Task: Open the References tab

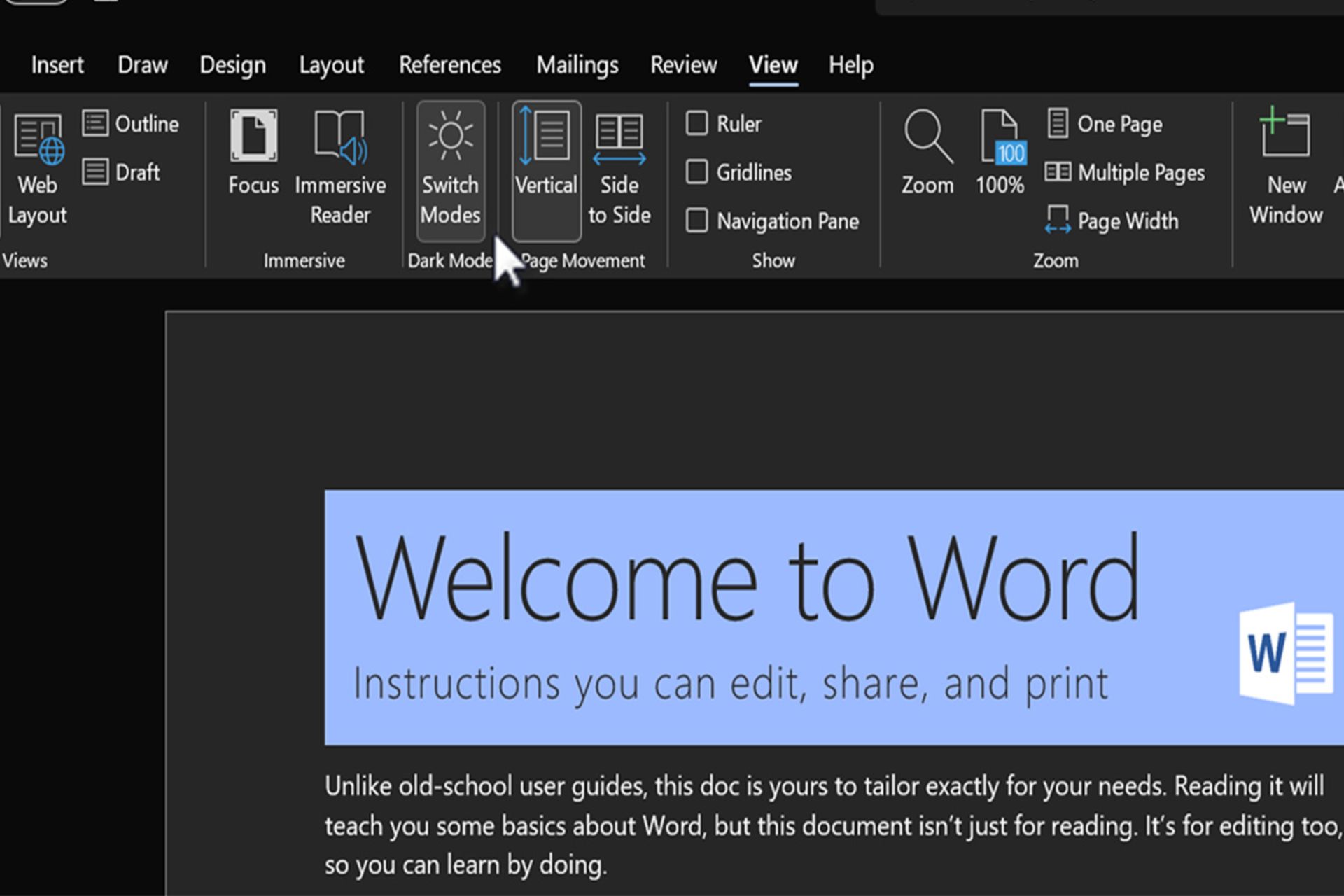Action: tap(450, 65)
